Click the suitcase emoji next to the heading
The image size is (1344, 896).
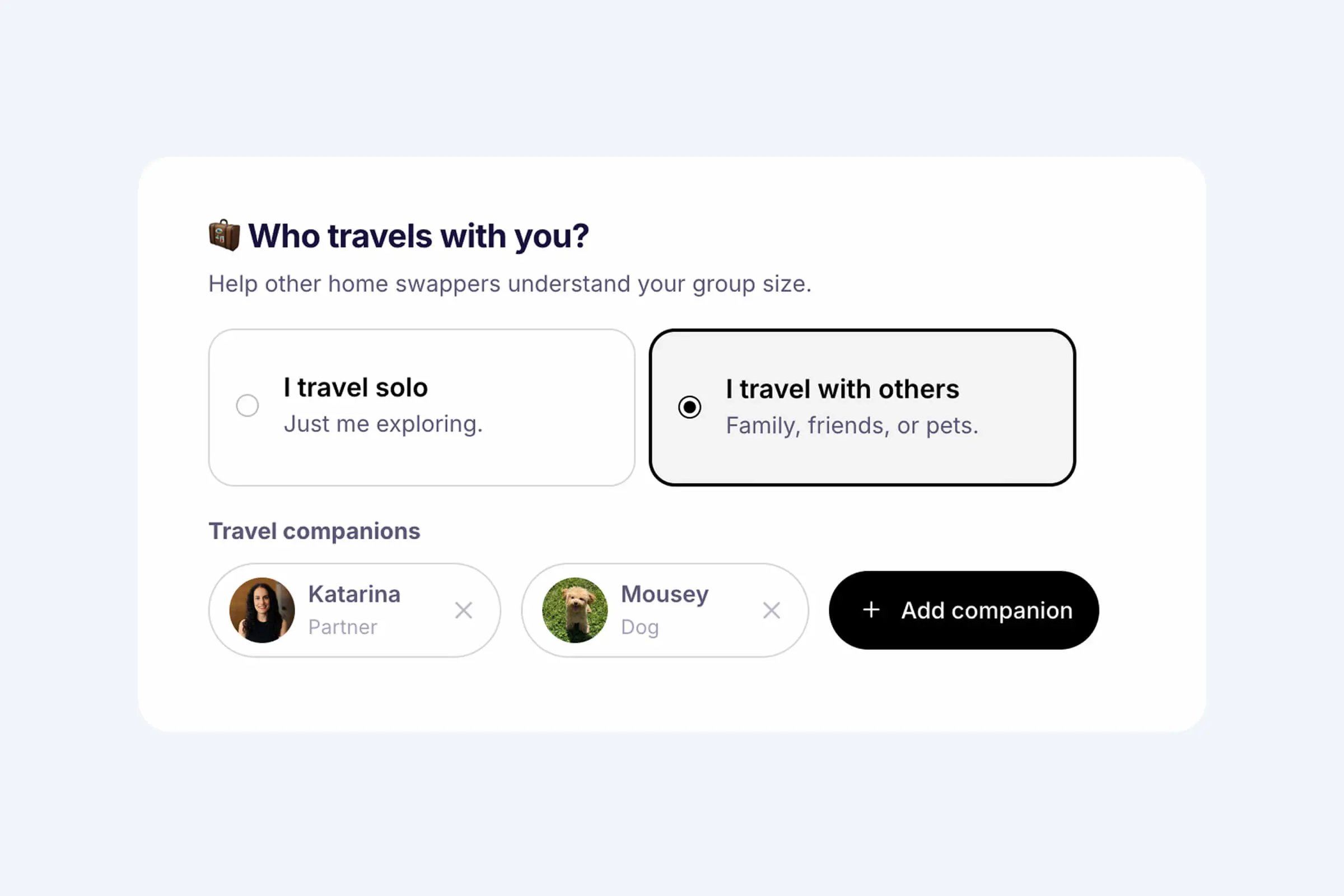click(225, 235)
